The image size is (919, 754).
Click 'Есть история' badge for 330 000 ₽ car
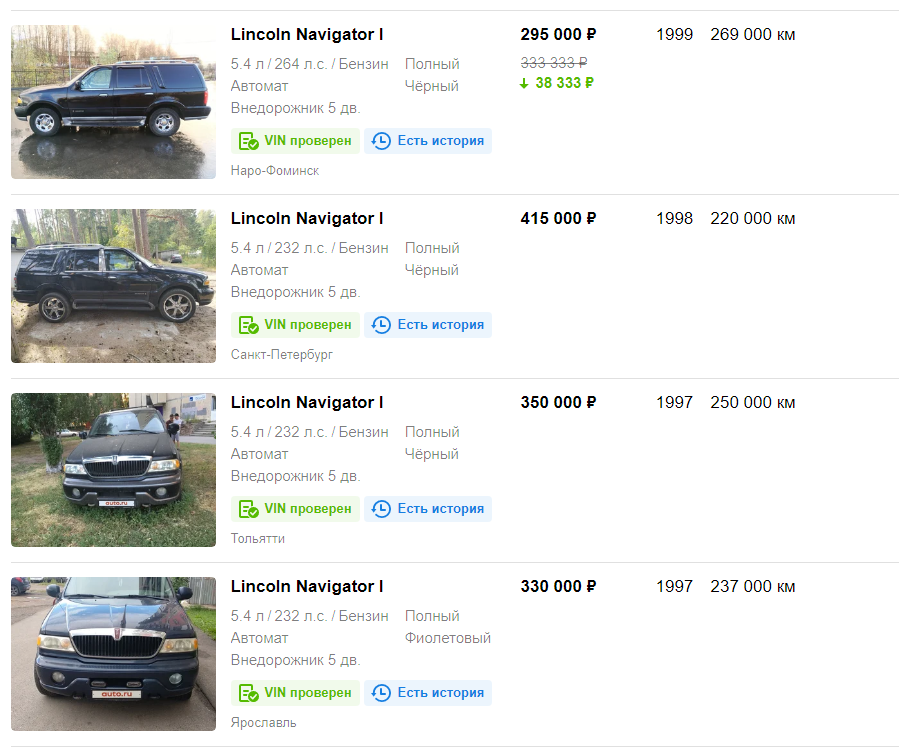(x=428, y=693)
